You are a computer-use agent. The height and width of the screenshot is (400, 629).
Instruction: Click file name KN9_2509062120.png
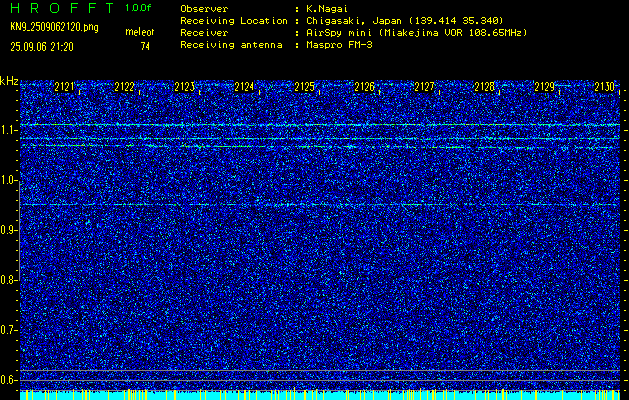[54, 28]
